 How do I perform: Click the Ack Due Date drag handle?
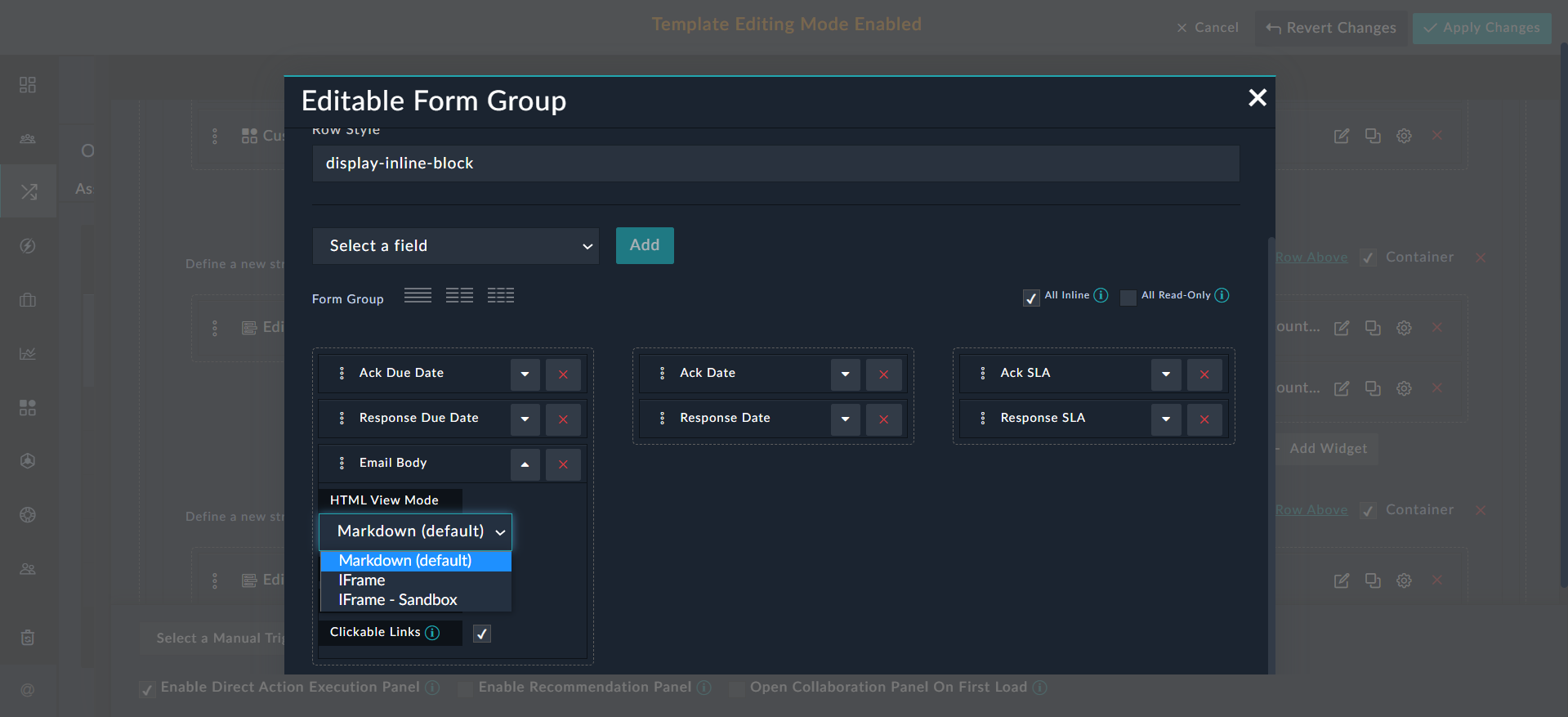coord(342,373)
